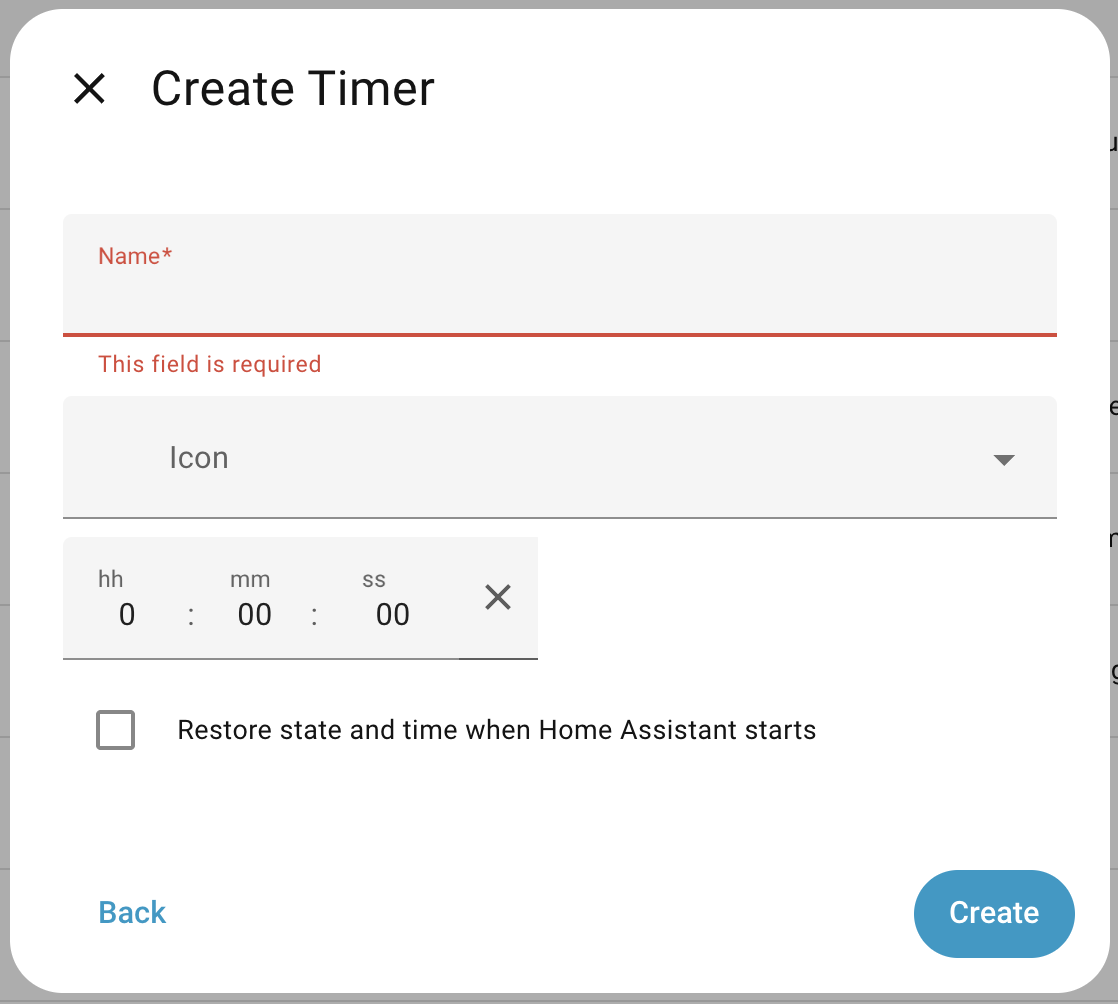
Task: Select the hours value field
Action: (x=126, y=614)
